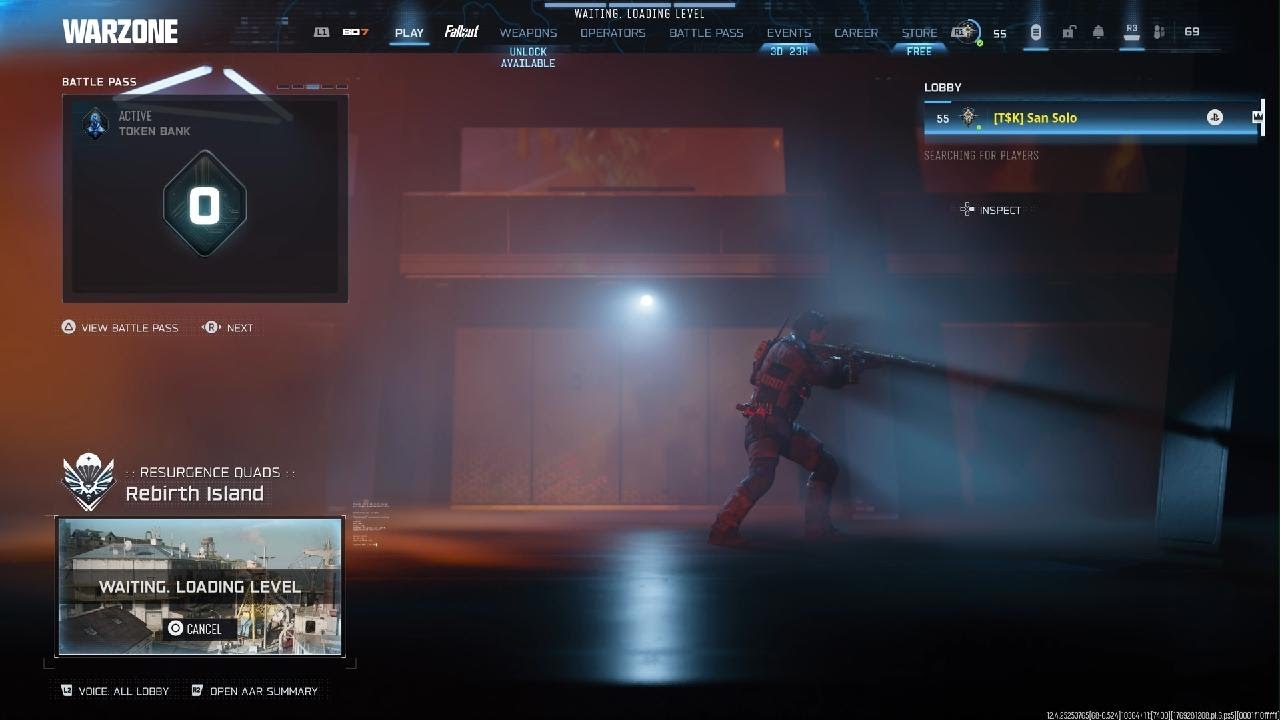Open the token icon in top bar

[1035, 32]
